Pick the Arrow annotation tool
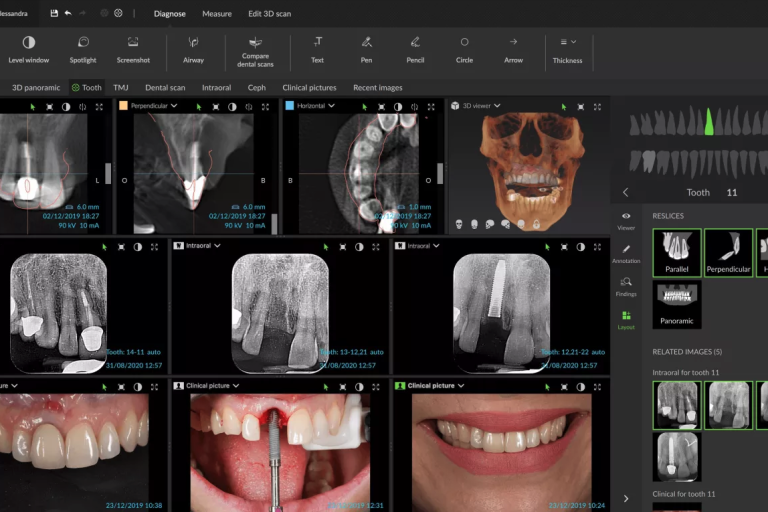The width and height of the screenshot is (768, 512). tap(513, 42)
